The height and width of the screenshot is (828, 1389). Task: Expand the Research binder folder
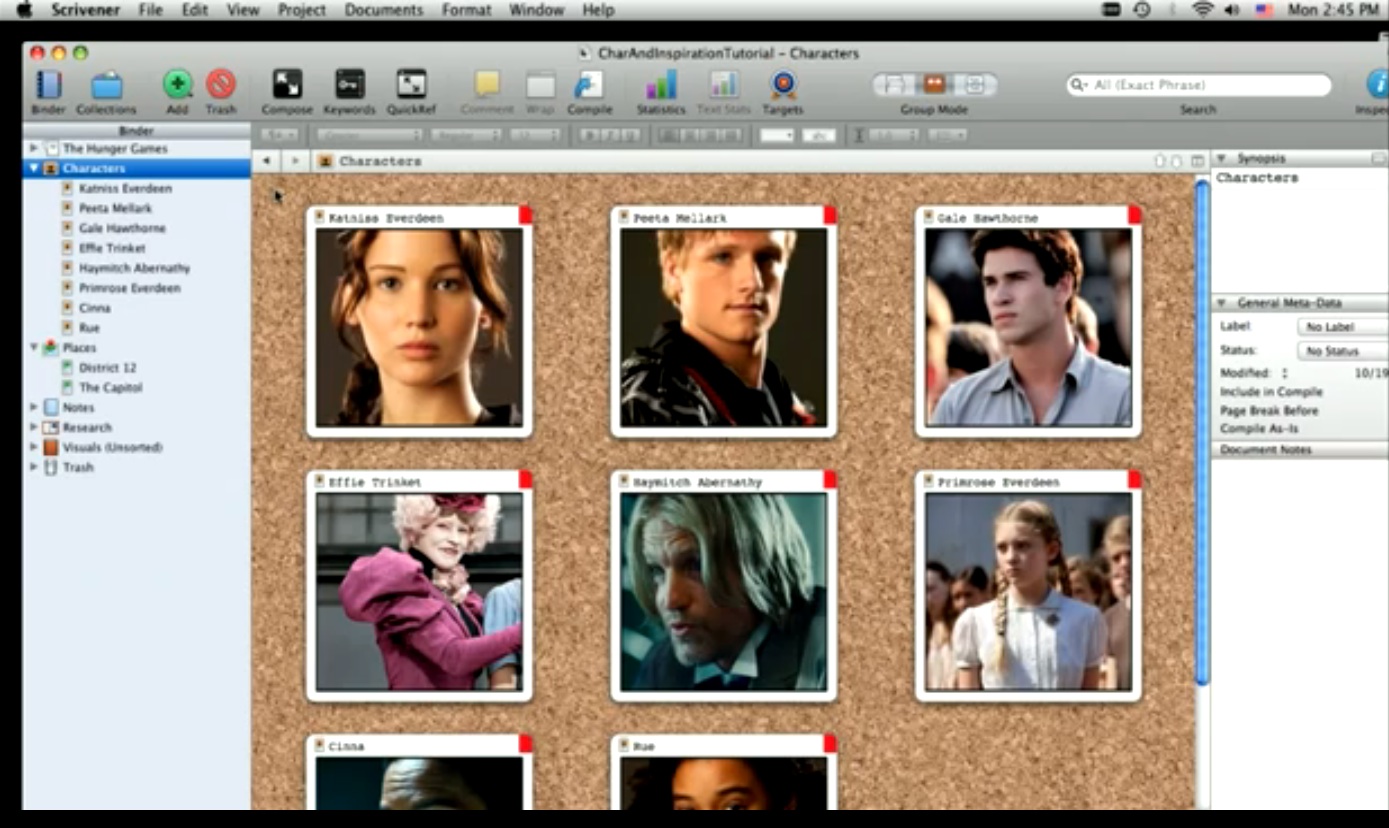[x=34, y=427]
